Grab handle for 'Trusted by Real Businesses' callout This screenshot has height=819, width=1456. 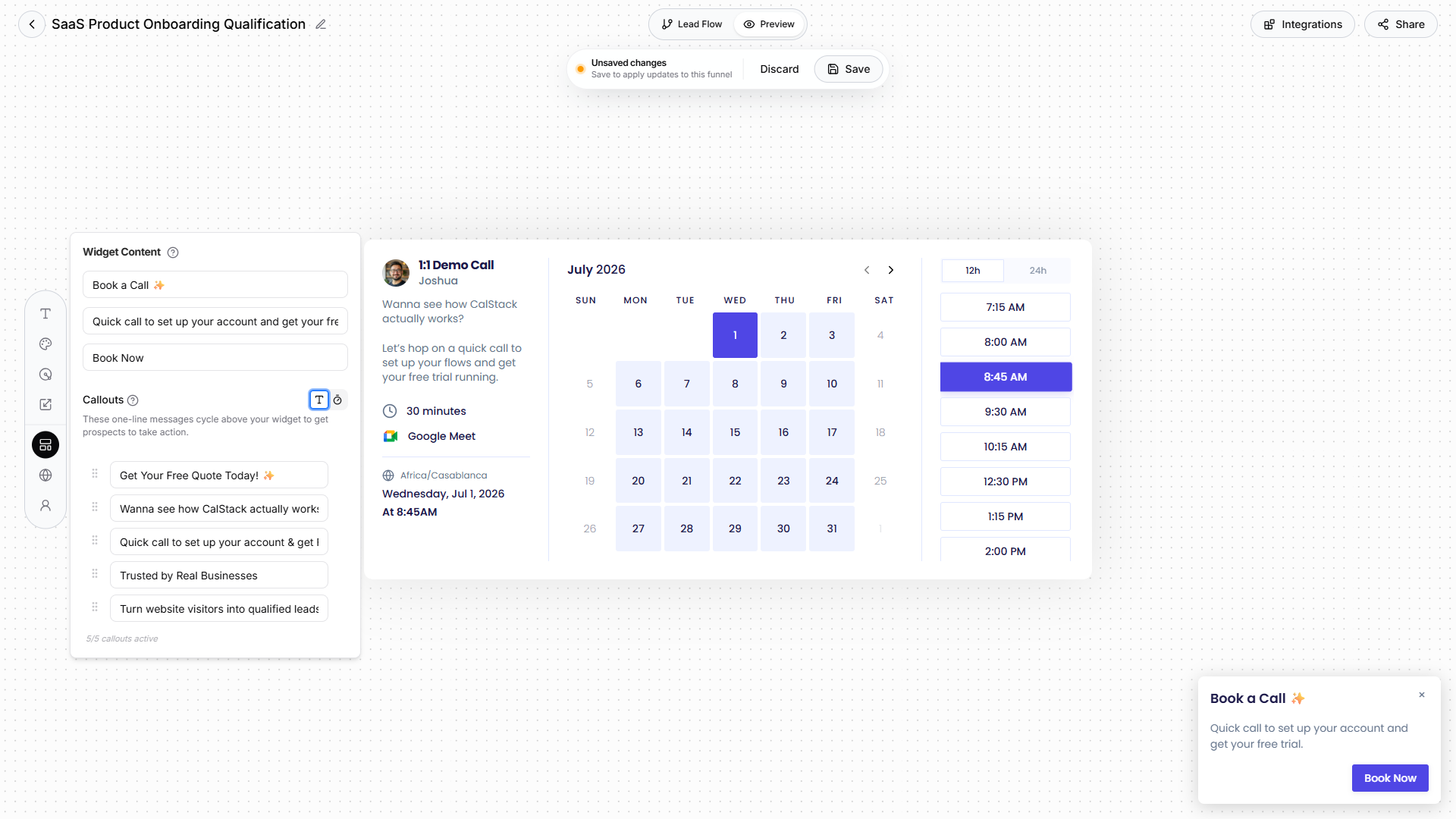click(95, 574)
